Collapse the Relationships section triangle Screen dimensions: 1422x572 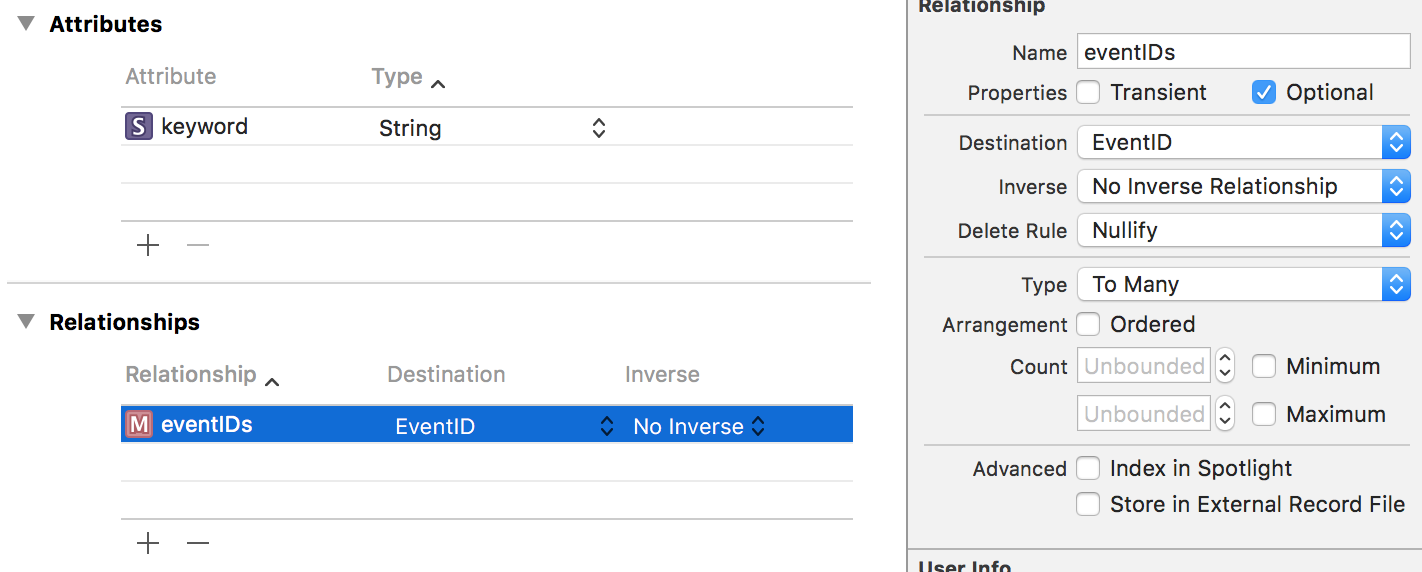point(26,322)
